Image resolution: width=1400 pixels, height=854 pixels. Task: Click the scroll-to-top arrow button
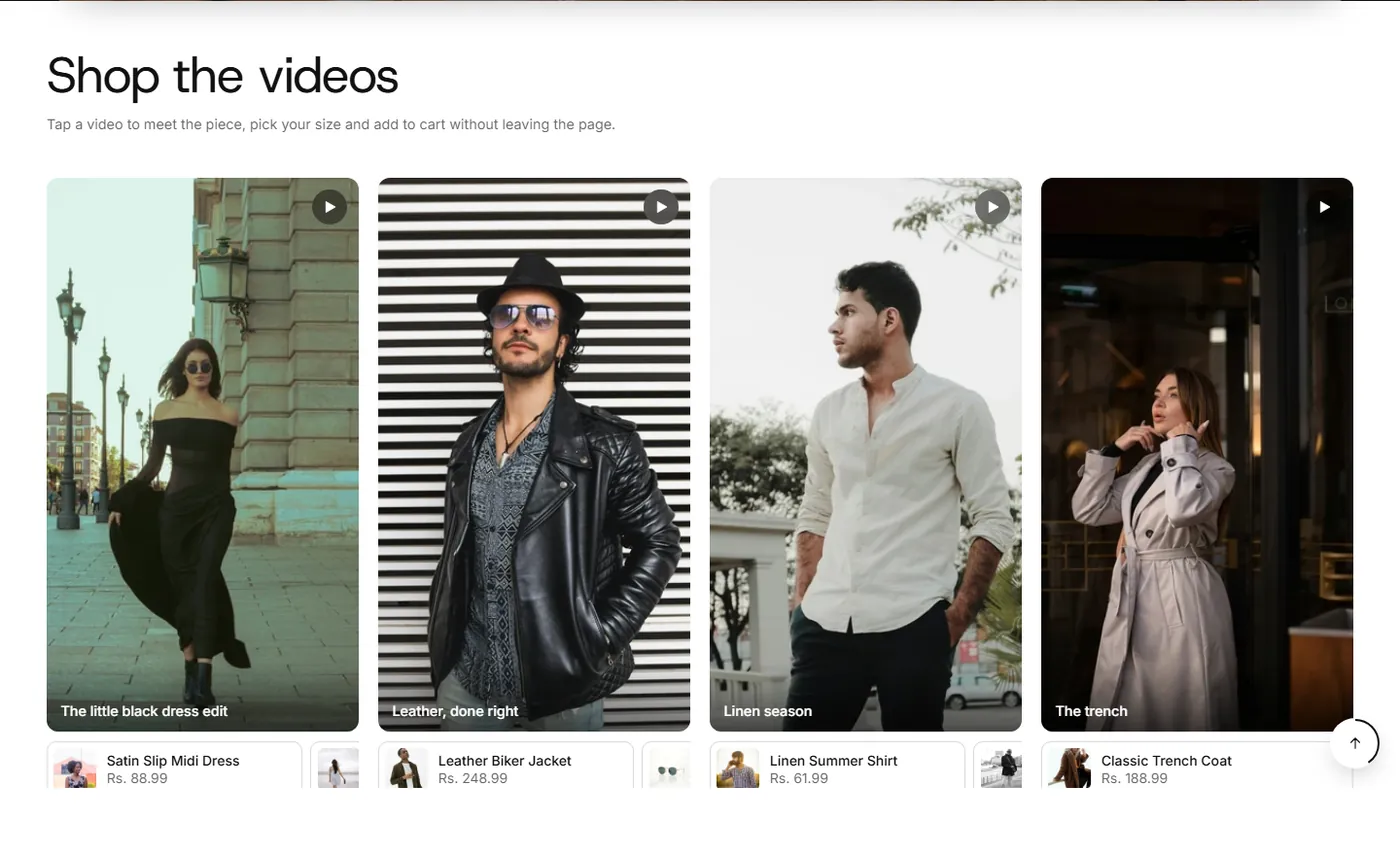(1355, 743)
